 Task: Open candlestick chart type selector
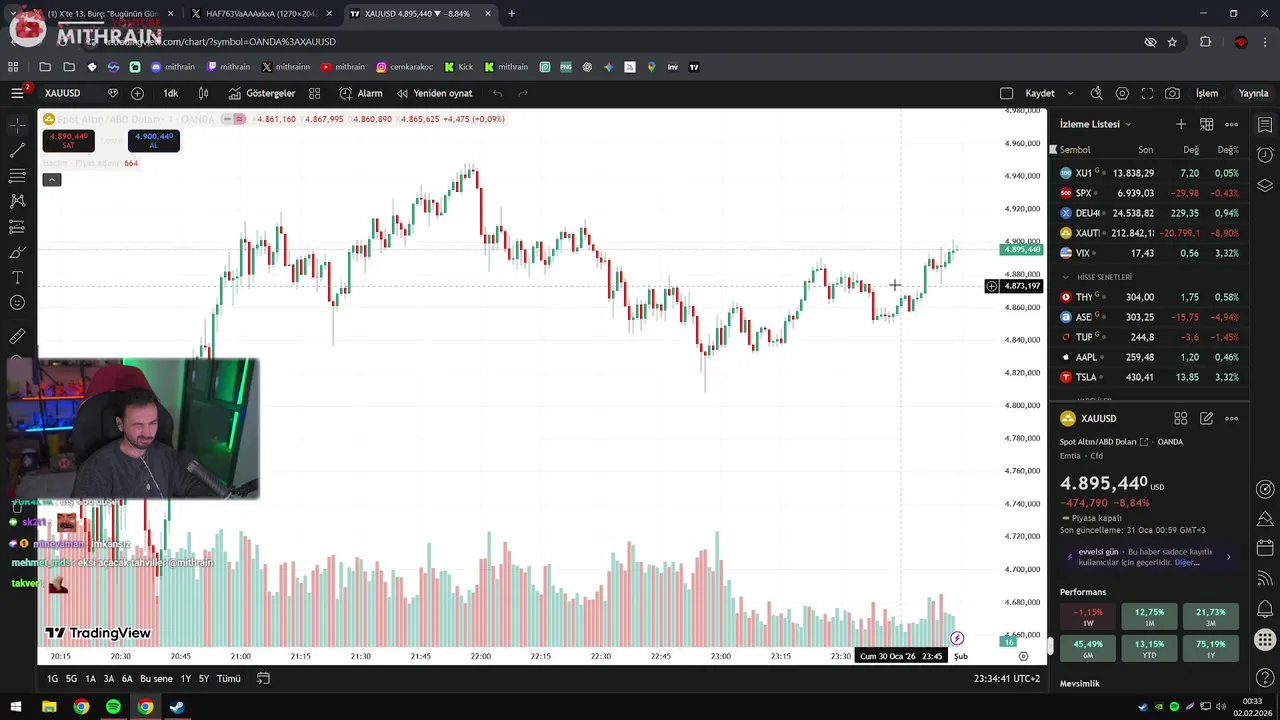pyautogui.click(x=203, y=93)
